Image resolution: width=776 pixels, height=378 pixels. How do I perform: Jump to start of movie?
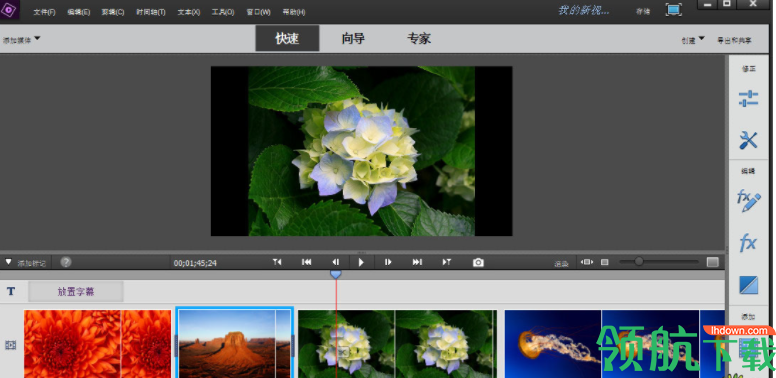[306, 262]
